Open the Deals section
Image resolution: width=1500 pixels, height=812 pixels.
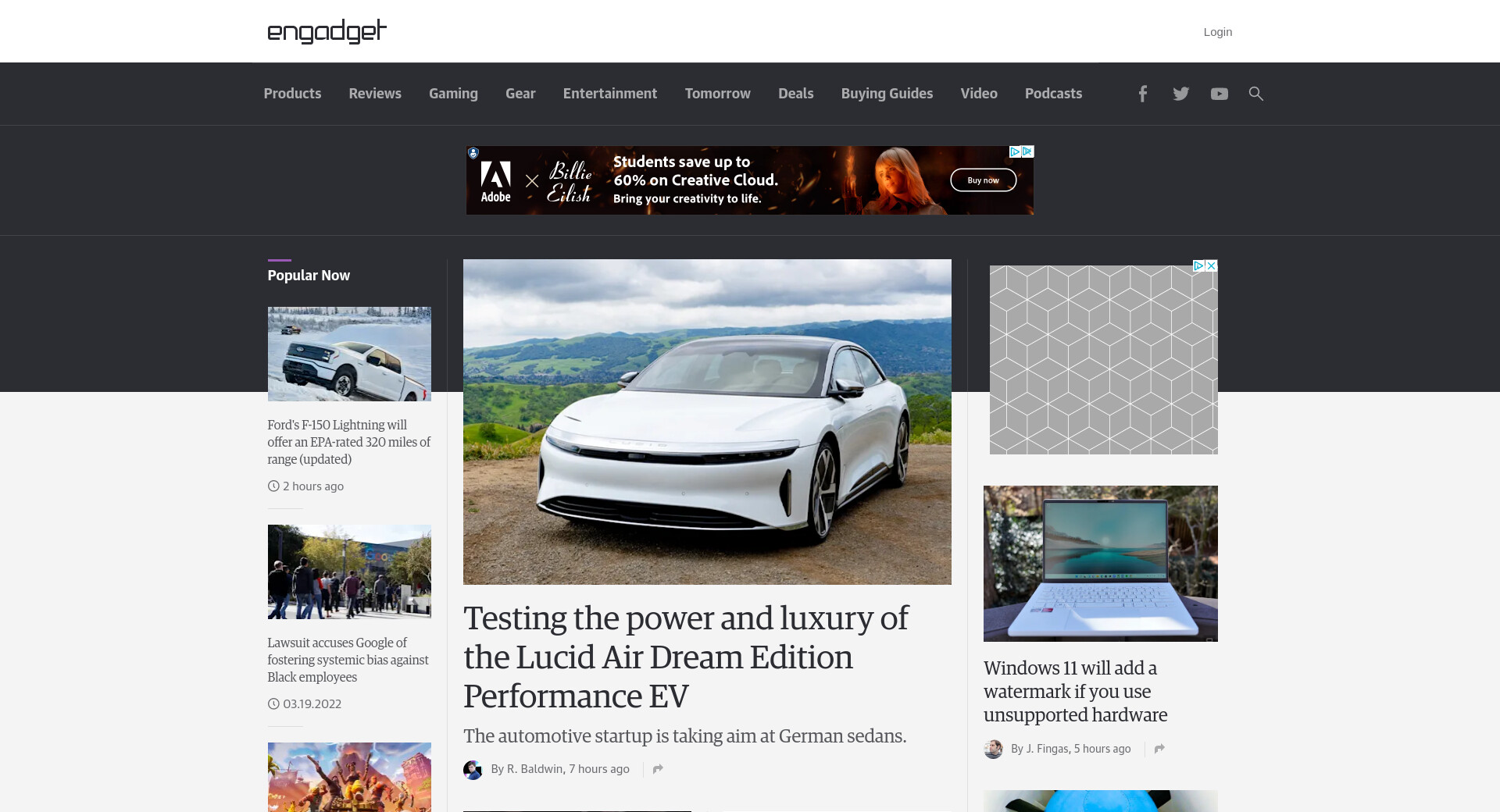[796, 94]
